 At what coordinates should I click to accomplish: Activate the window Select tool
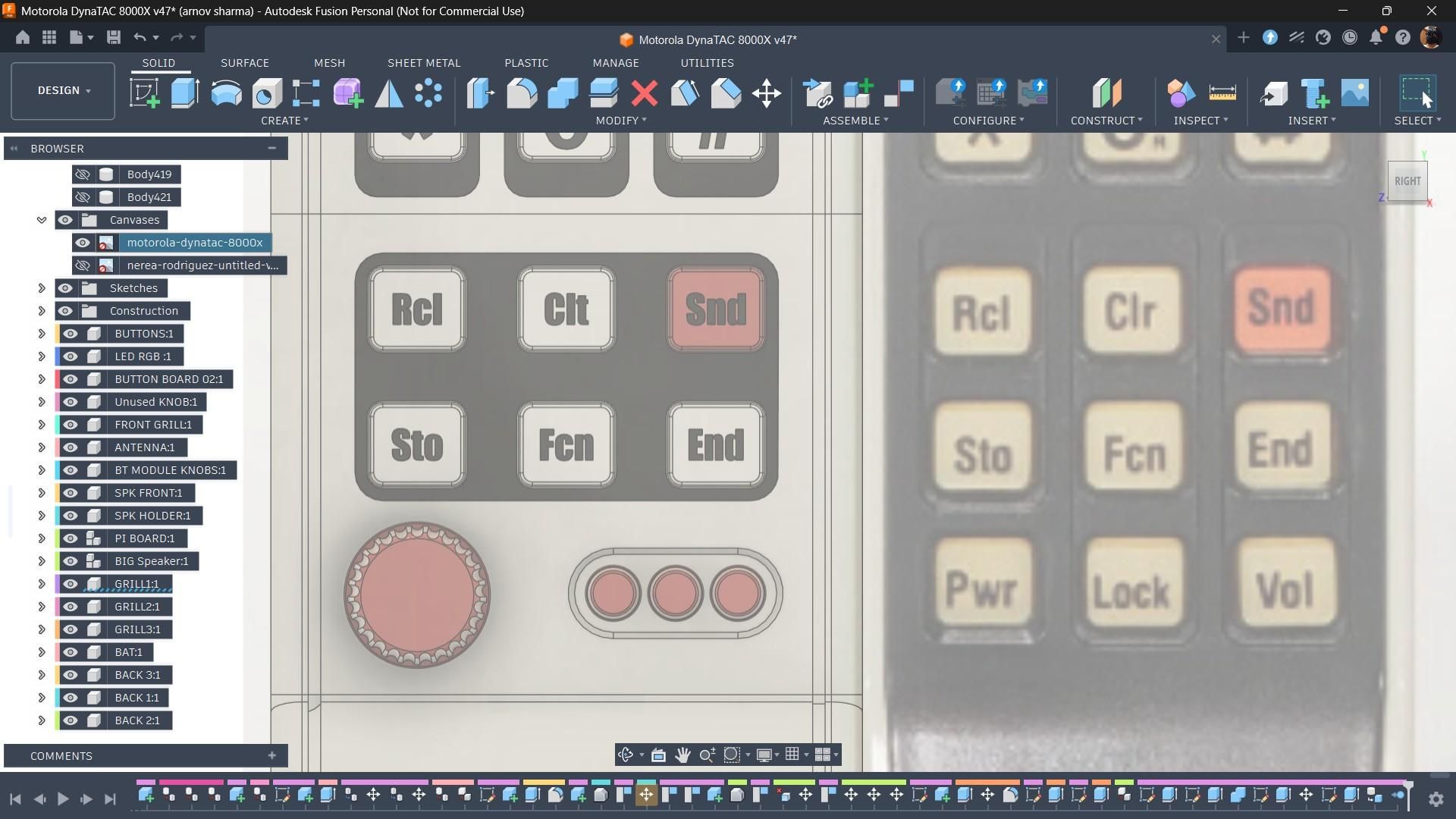pos(1417,93)
